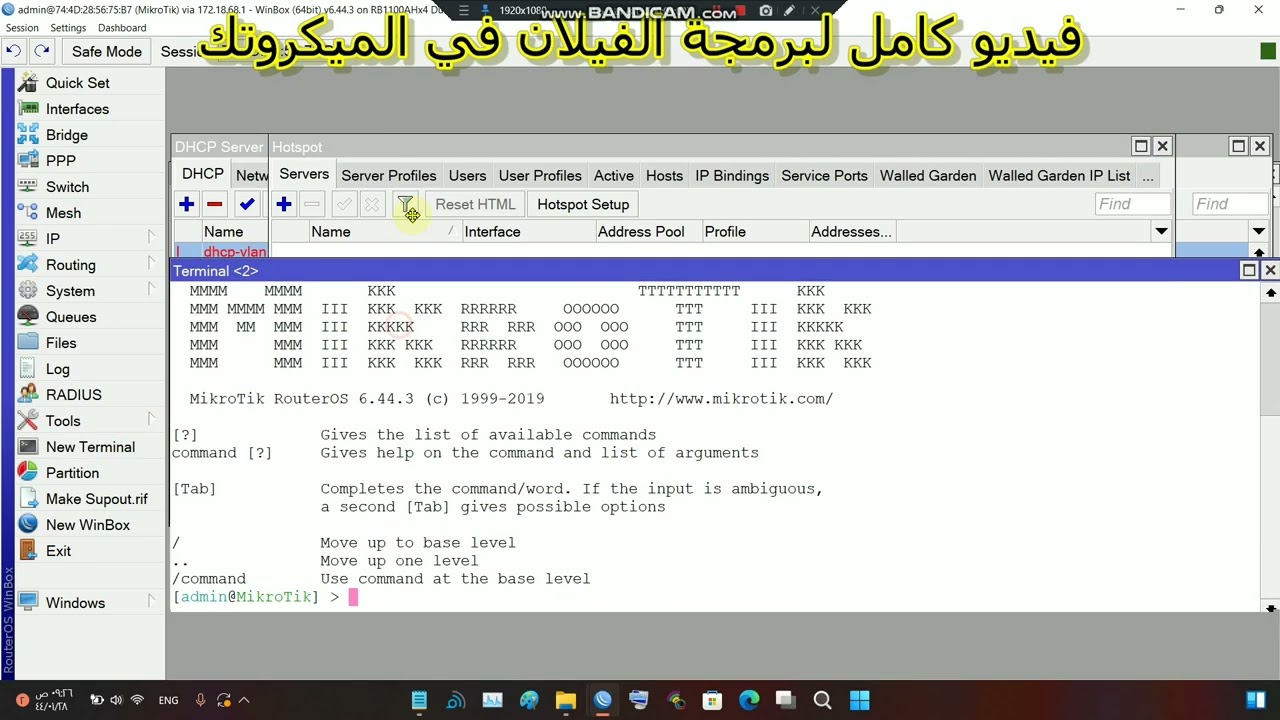Switch to Walled Garden IP List tab
This screenshot has height=720, width=1280.
1059,176
